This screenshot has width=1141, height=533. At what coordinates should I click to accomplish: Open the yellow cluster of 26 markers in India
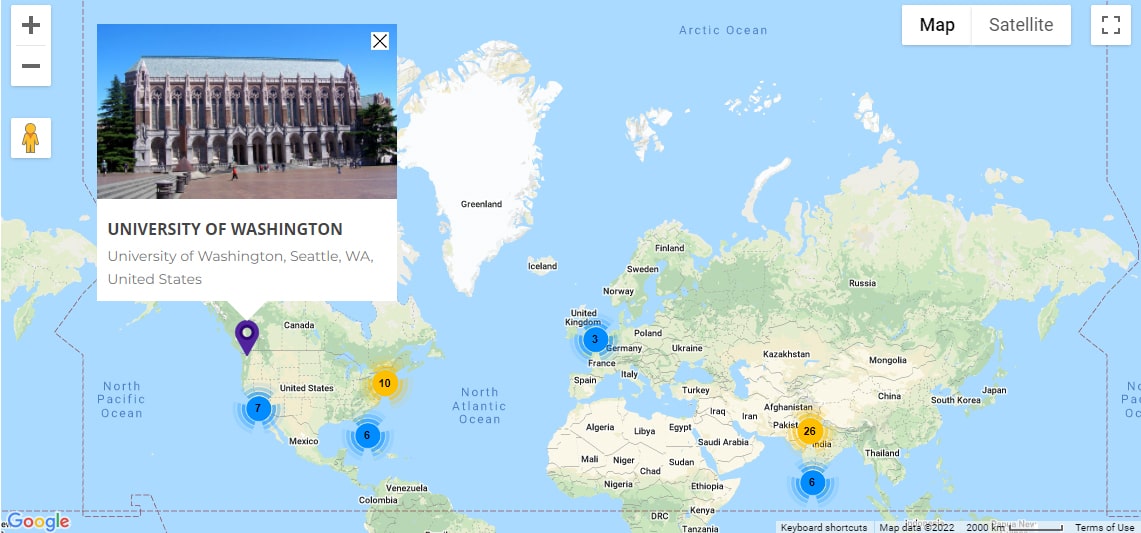(x=809, y=431)
